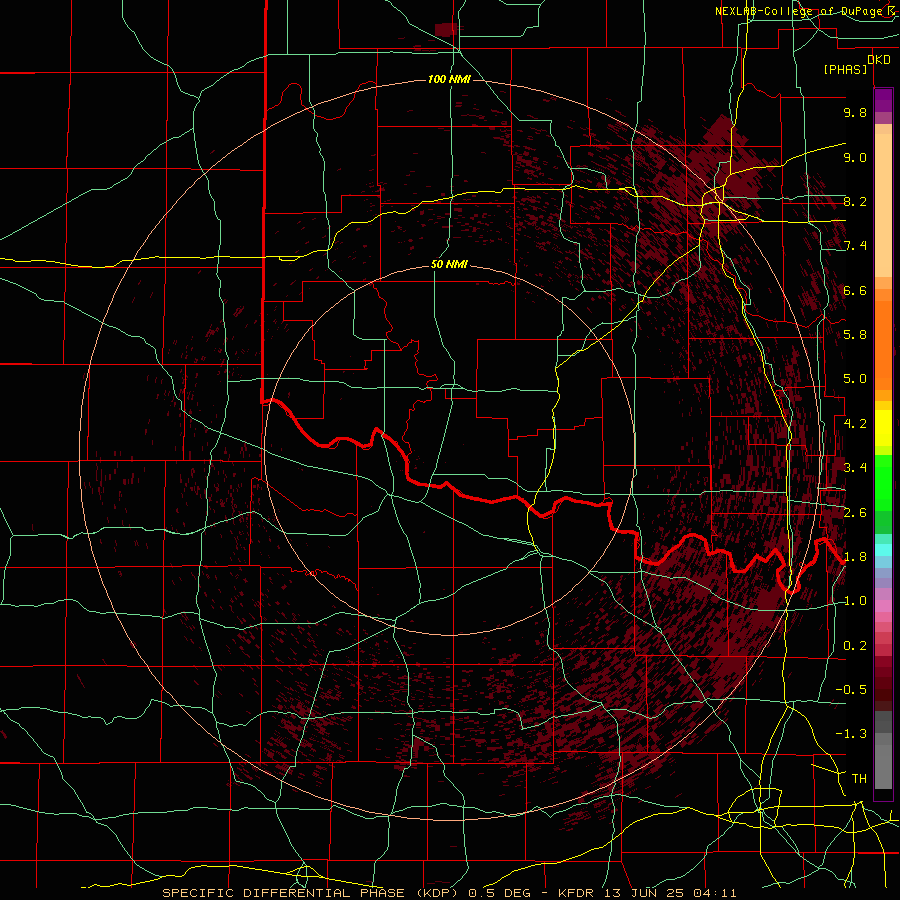Click the 5.0 value on the color scale
Viewport: 900px width, 900px height.
click(855, 379)
